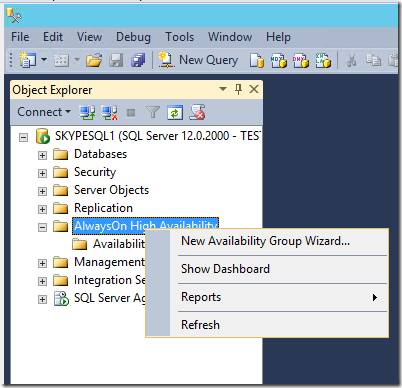Click the Copy icon in toolbar
The image size is (402, 388).
(373, 60)
